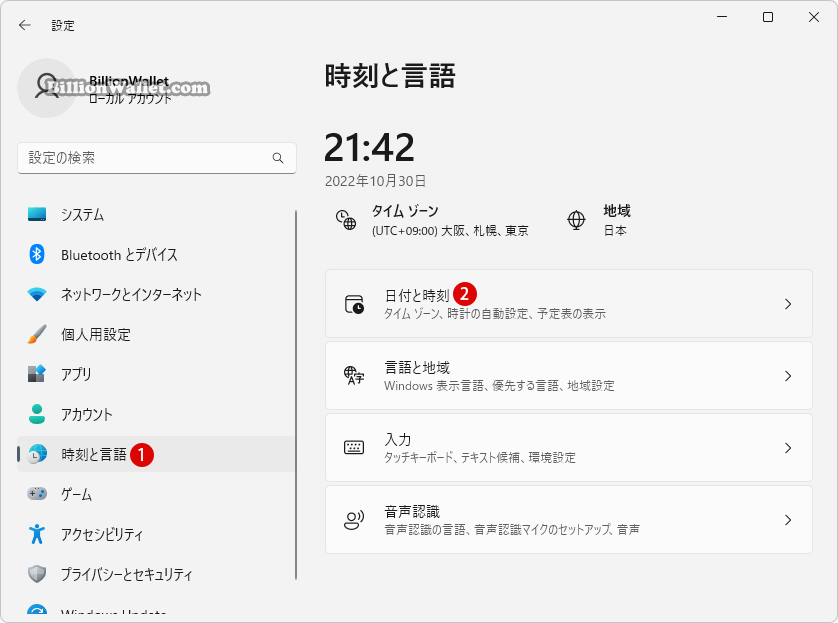Open Bluetooth とデバイス category

[156, 254]
